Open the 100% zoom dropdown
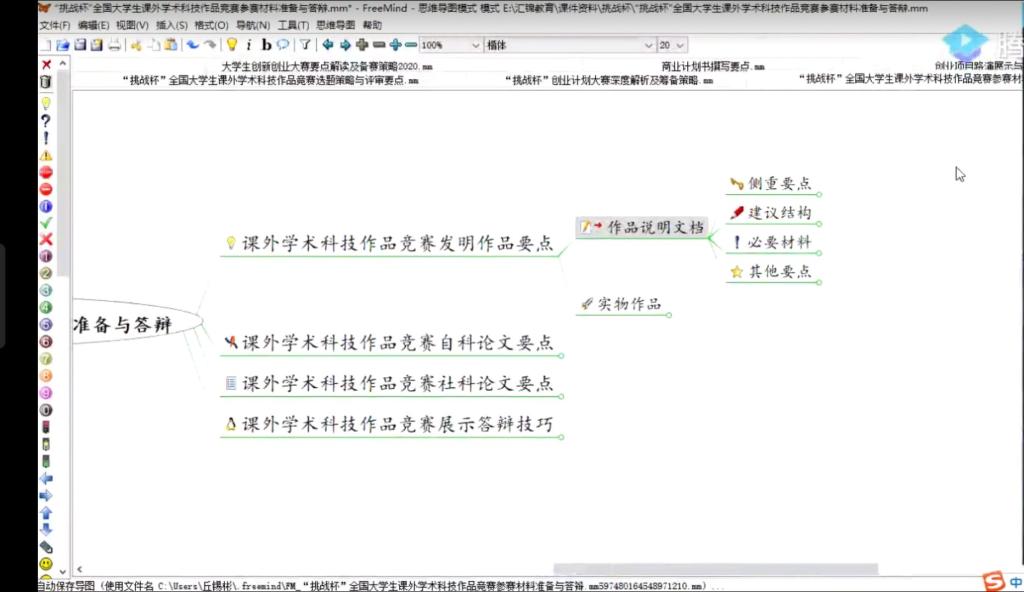 (x=474, y=45)
